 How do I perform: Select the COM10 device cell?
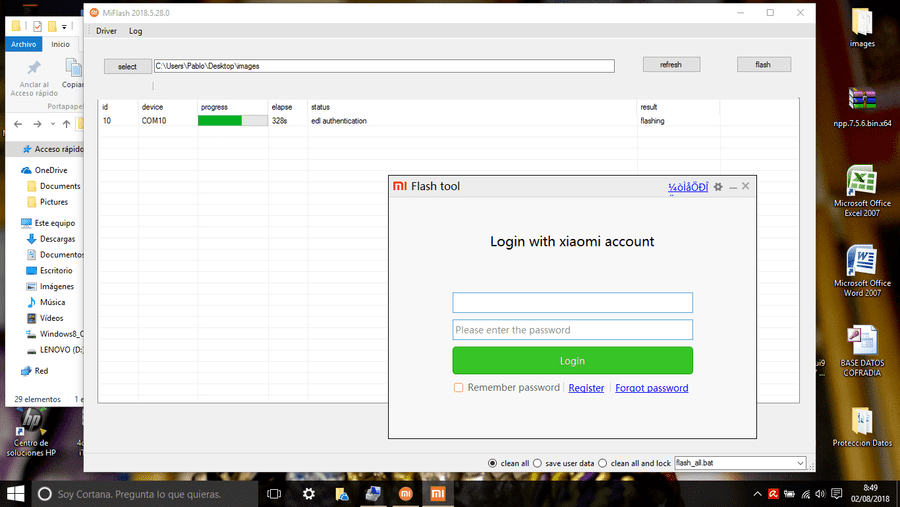[x=154, y=121]
